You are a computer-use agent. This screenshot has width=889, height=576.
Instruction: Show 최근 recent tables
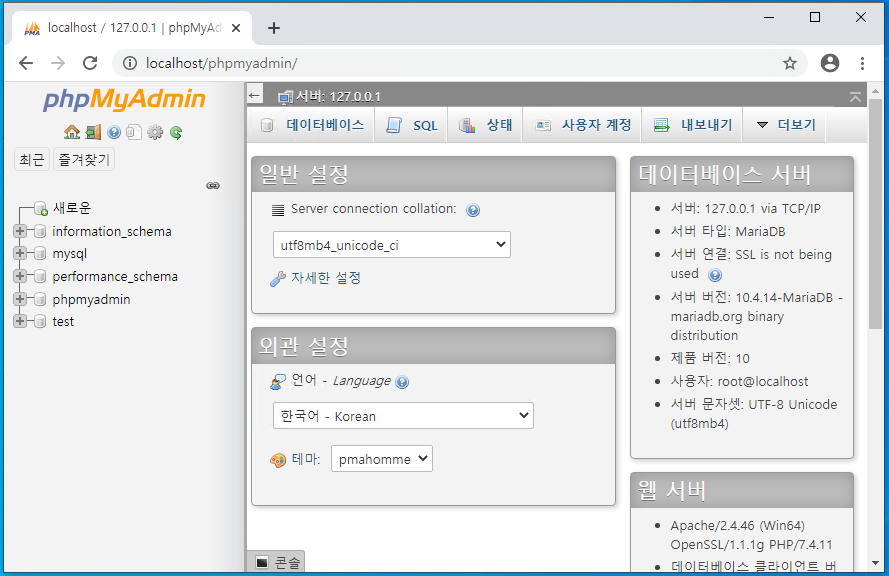(32, 159)
